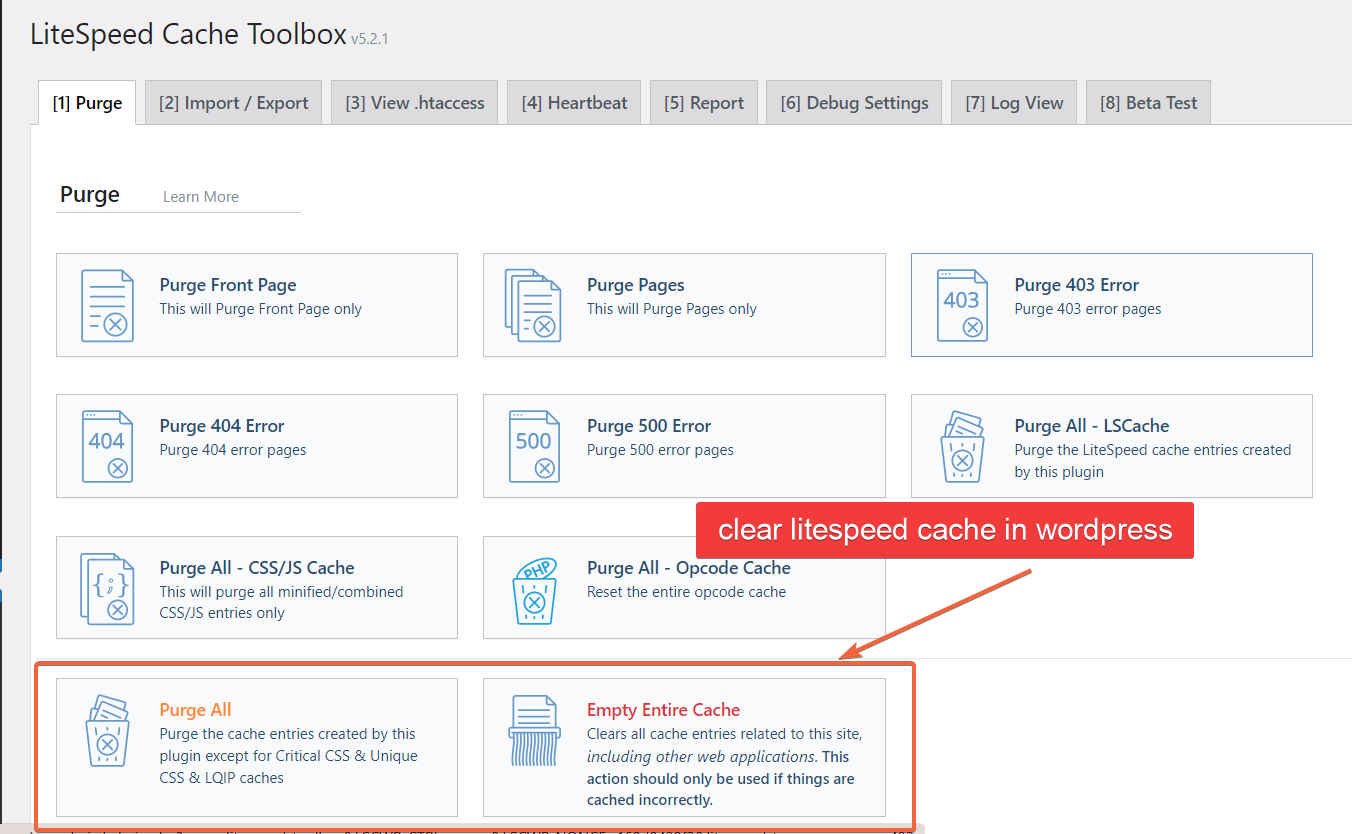The width and height of the screenshot is (1352, 834).
Task: Click the 403 error page icon
Action: point(961,305)
